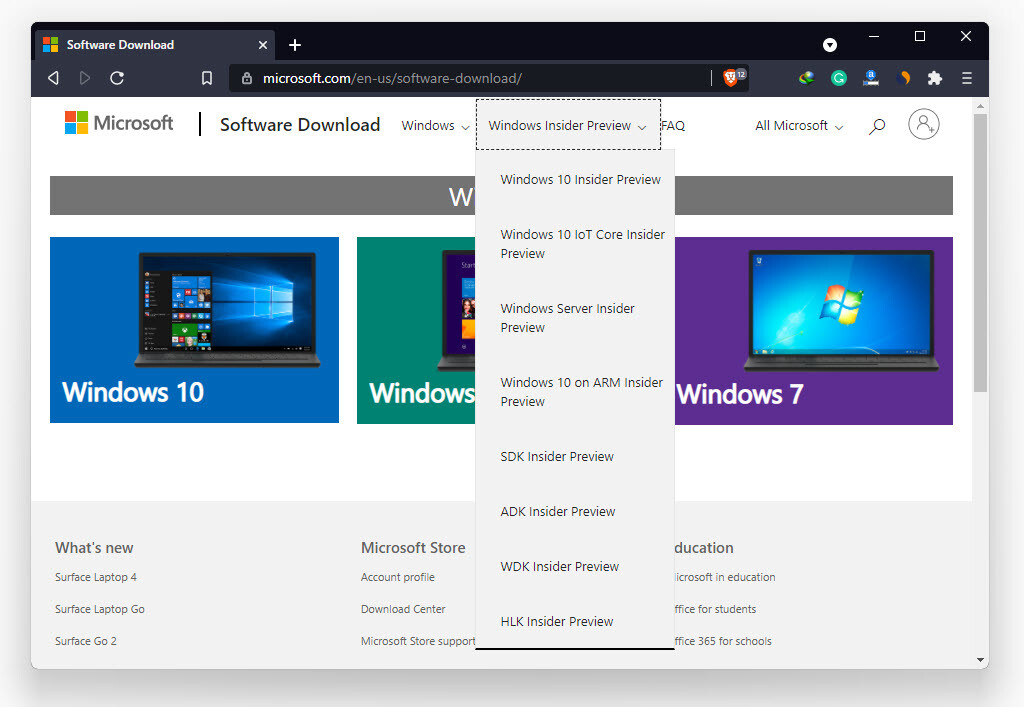
Task: Open the Grammarly extension icon
Action: 839,78
